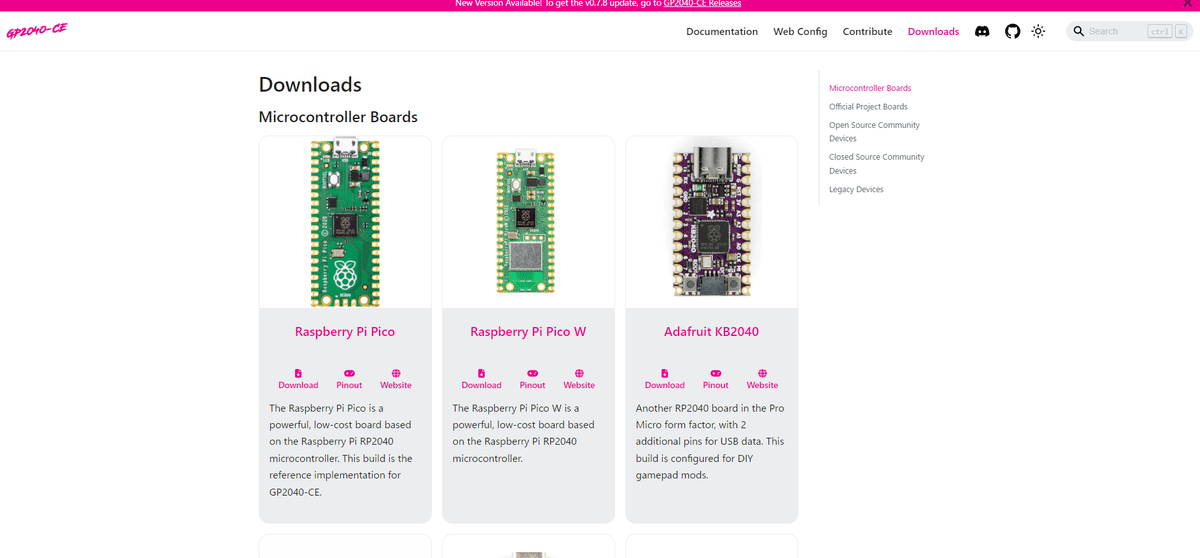Open the Discord icon link

[982, 31]
